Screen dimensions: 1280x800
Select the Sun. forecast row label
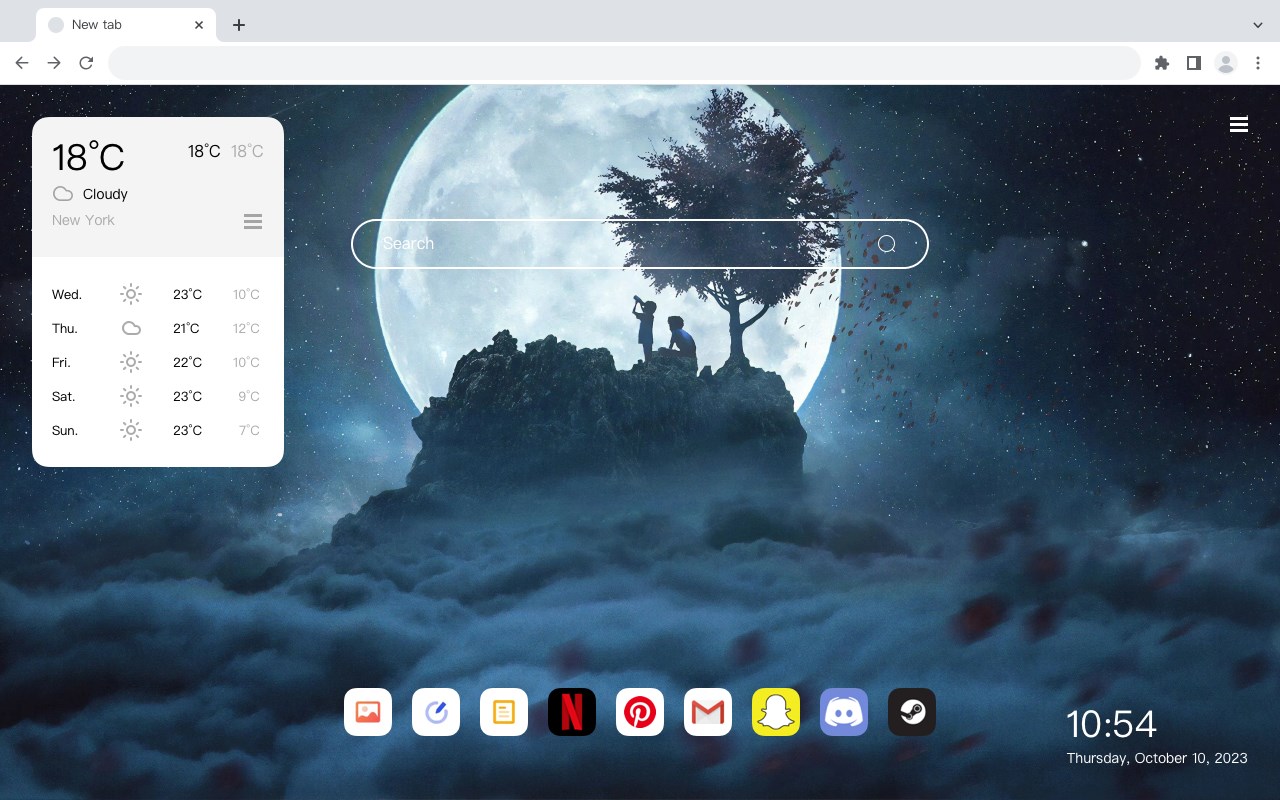(65, 430)
